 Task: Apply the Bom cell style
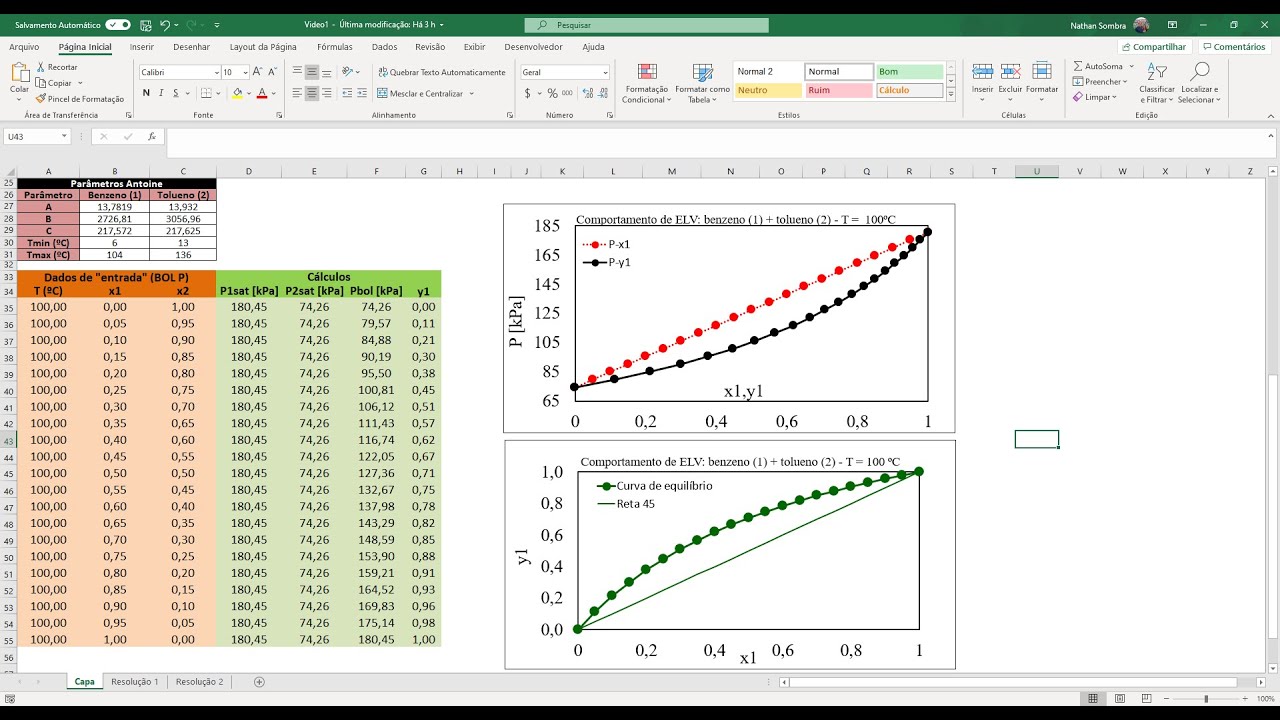click(x=909, y=72)
